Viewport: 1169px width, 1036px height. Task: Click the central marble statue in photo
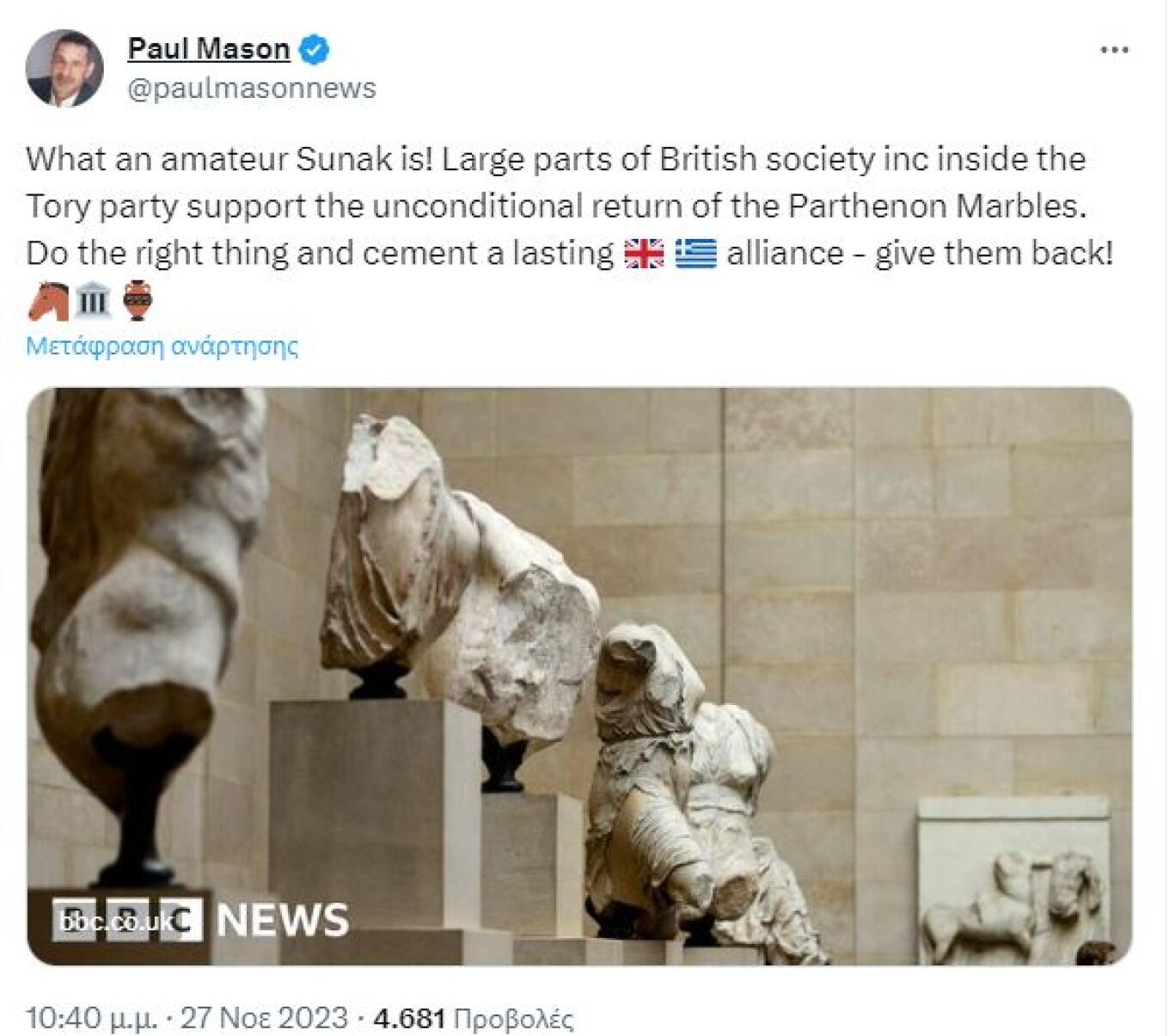coord(460,576)
